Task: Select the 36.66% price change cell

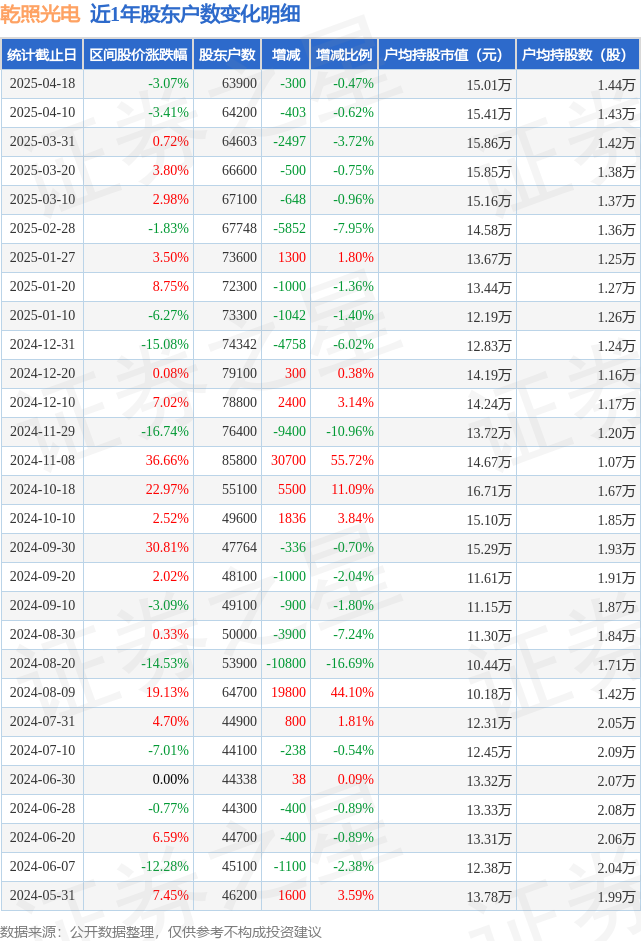Action: (x=167, y=460)
